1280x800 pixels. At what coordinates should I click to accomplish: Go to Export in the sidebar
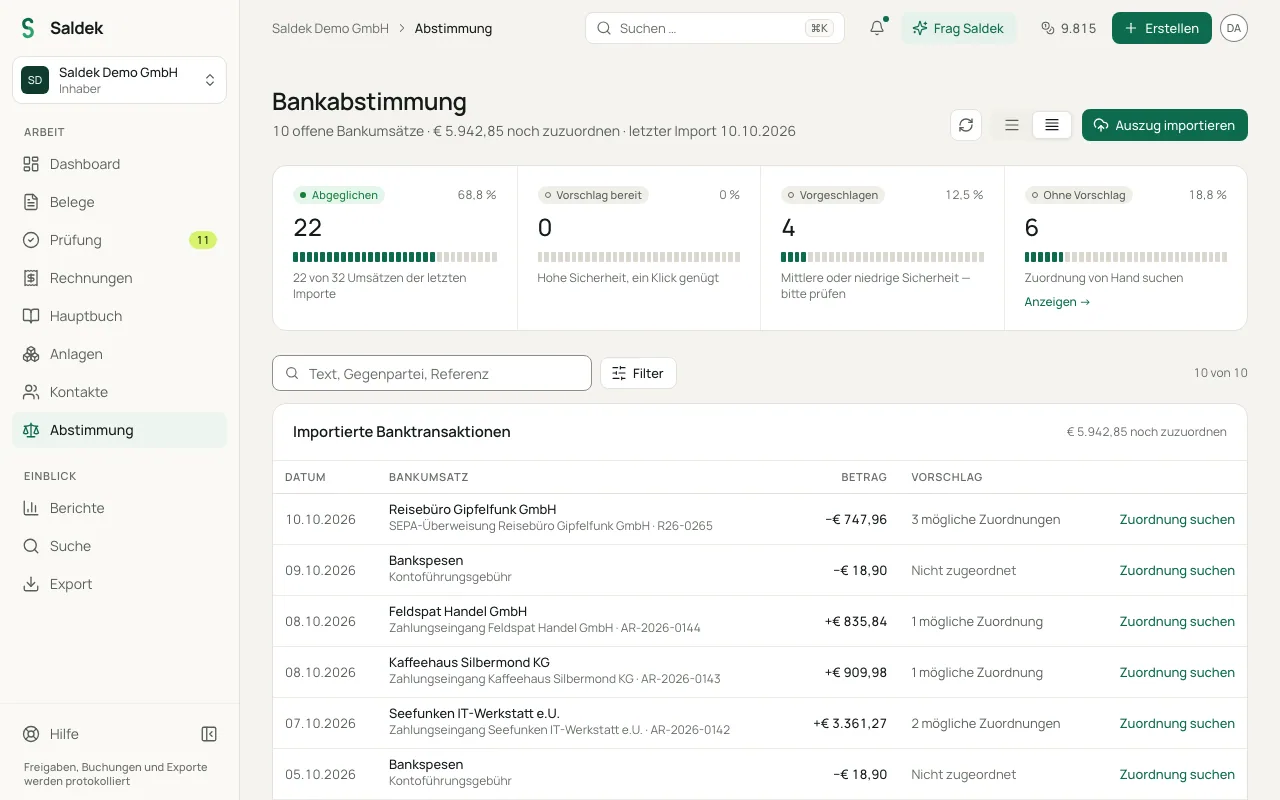point(119,584)
